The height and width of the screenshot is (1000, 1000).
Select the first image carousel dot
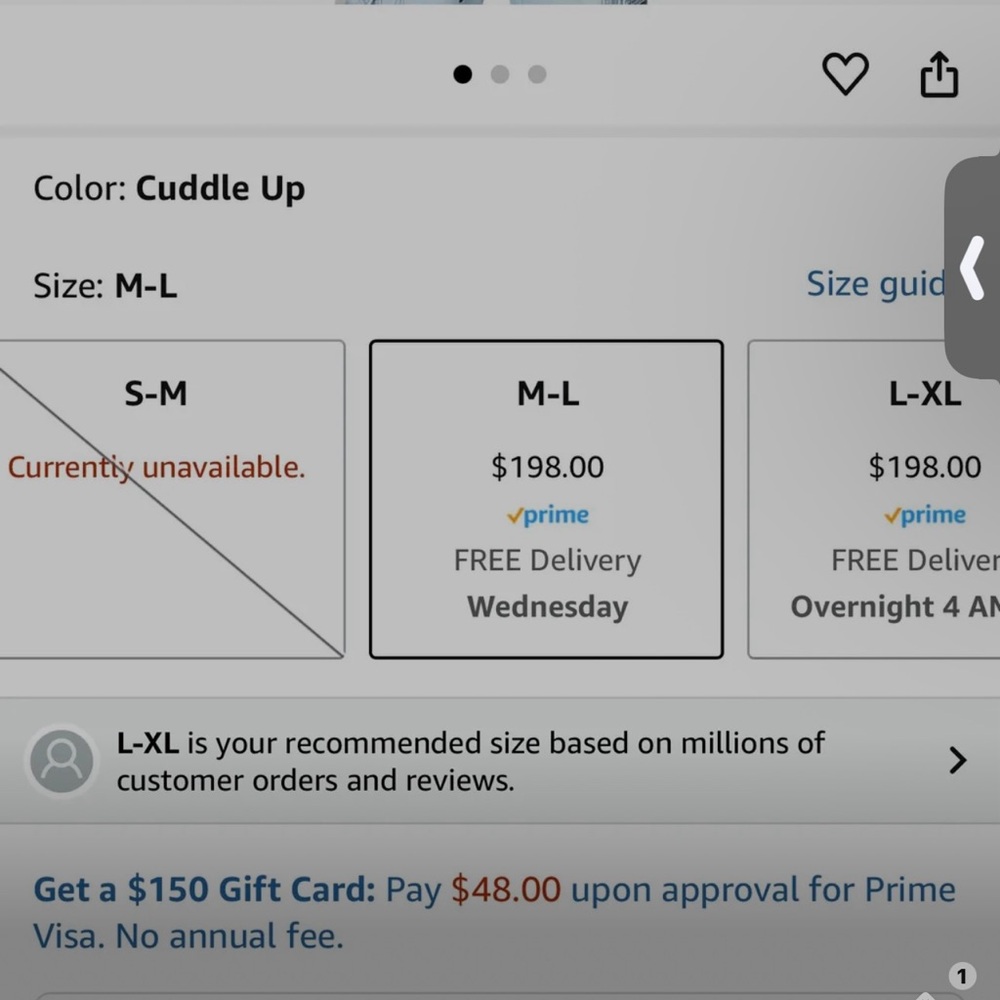(462, 74)
